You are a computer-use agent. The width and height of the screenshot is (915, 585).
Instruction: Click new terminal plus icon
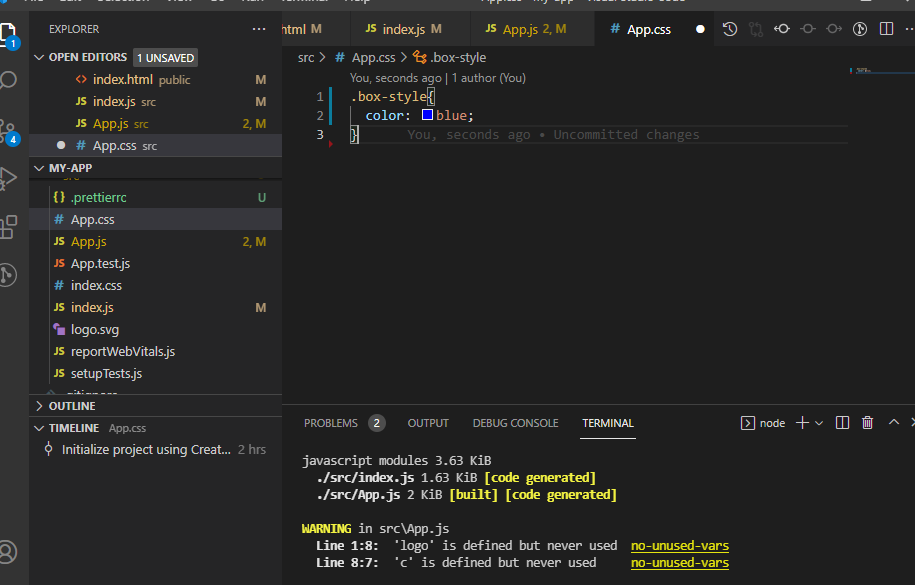(x=802, y=423)
